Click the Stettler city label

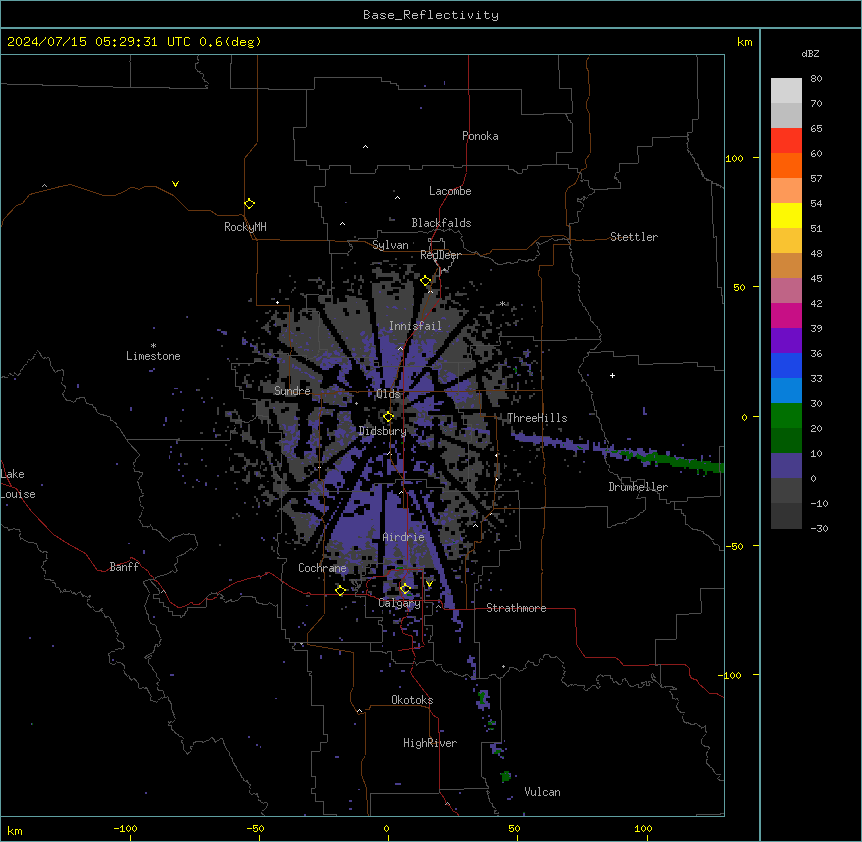(x=634, y=237)
